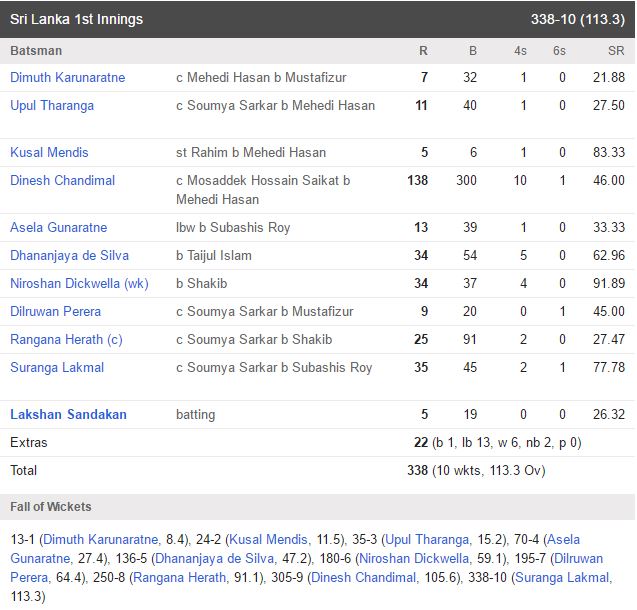Select Dinesh Chandimal in the batsman list
637x610 pixels.
point(62,180)
